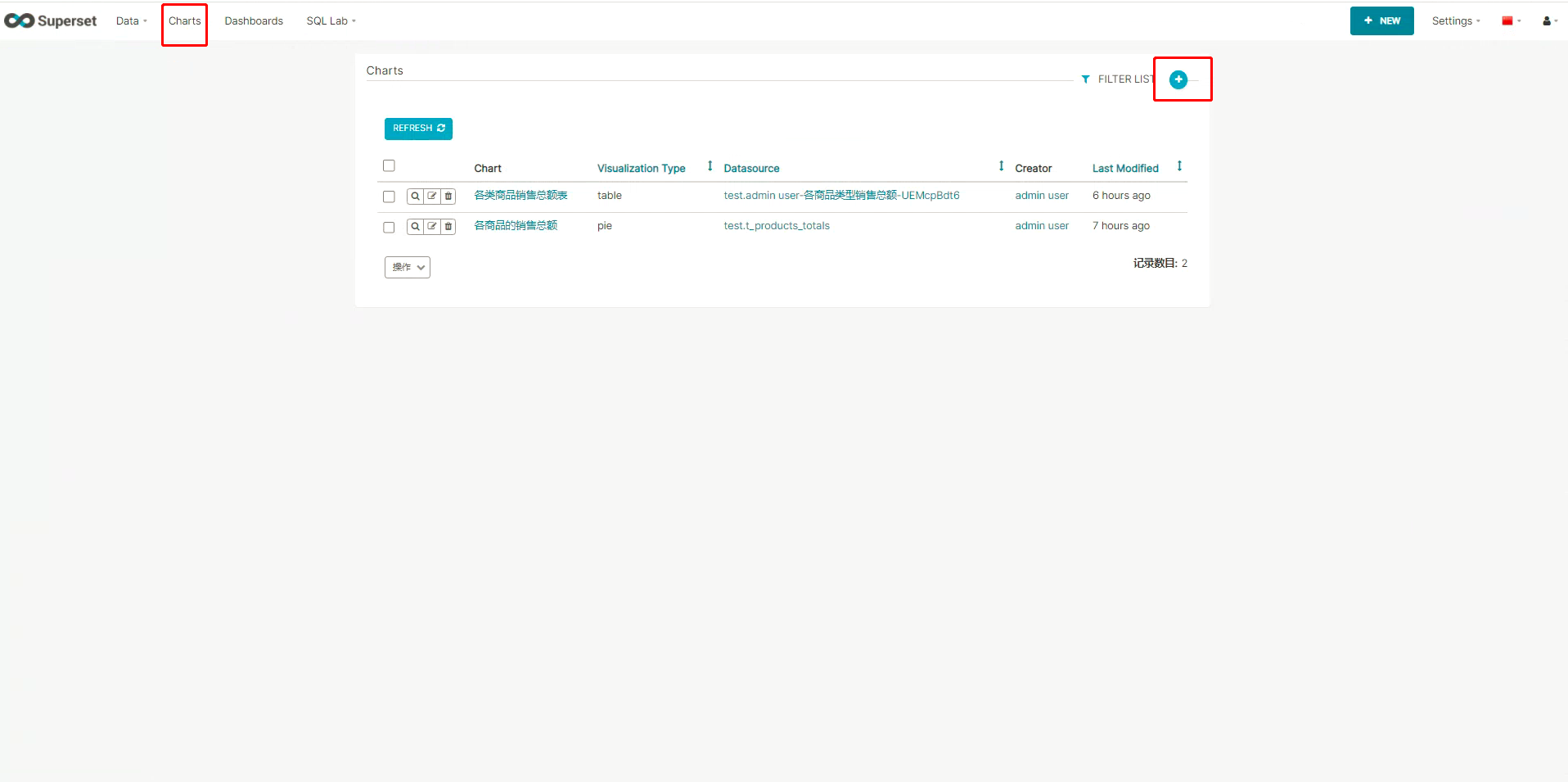Open admin user link in table row

pos(1042,196)
